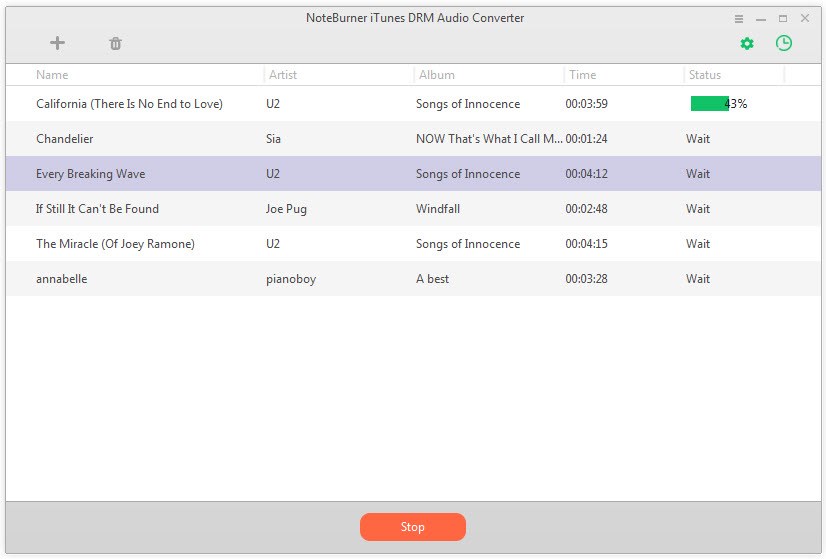The width and height of the screenshot is (826, 559).
Task: Click Wait status in the annabelle row
Action: pyautogui.click(x=698, y=279)
